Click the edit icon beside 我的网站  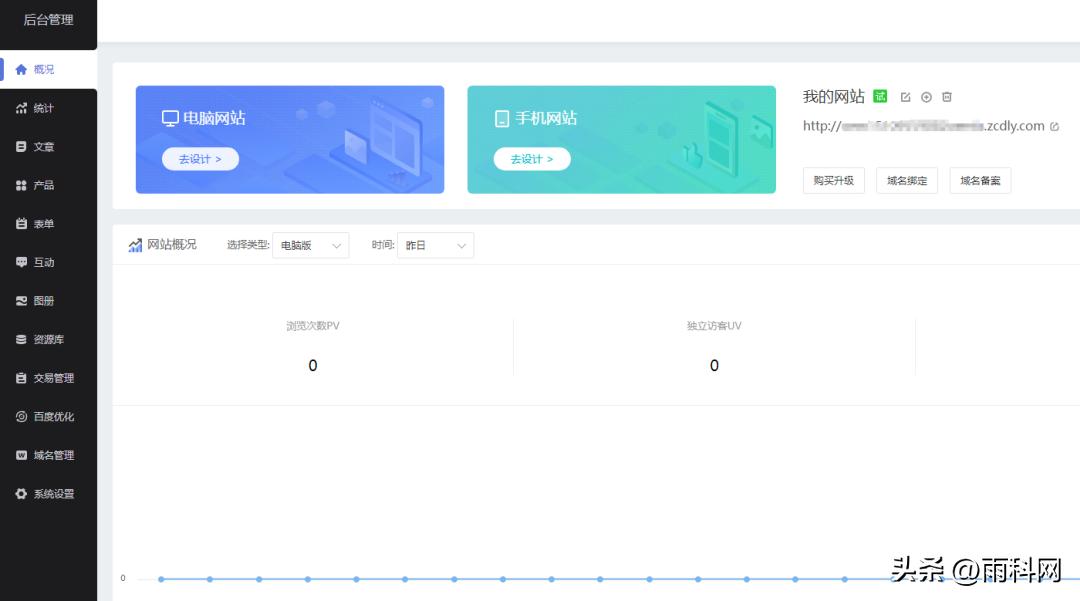pyautogui.click(x=906, y=97)
